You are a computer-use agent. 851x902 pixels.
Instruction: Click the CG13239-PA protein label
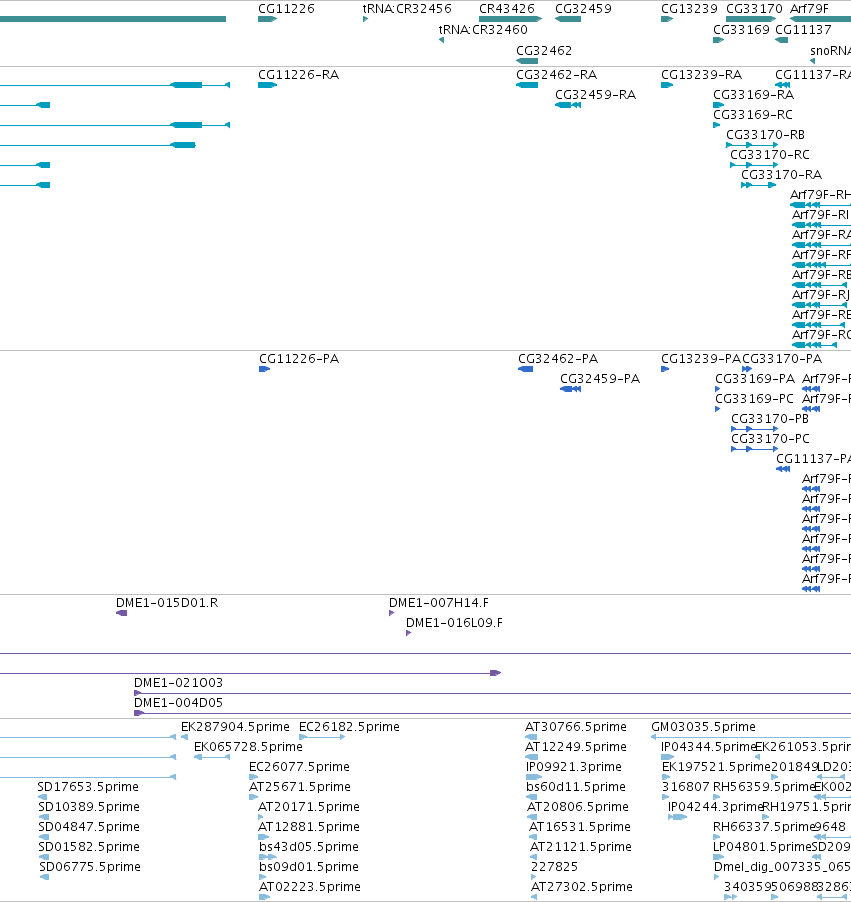coord(700,358)
